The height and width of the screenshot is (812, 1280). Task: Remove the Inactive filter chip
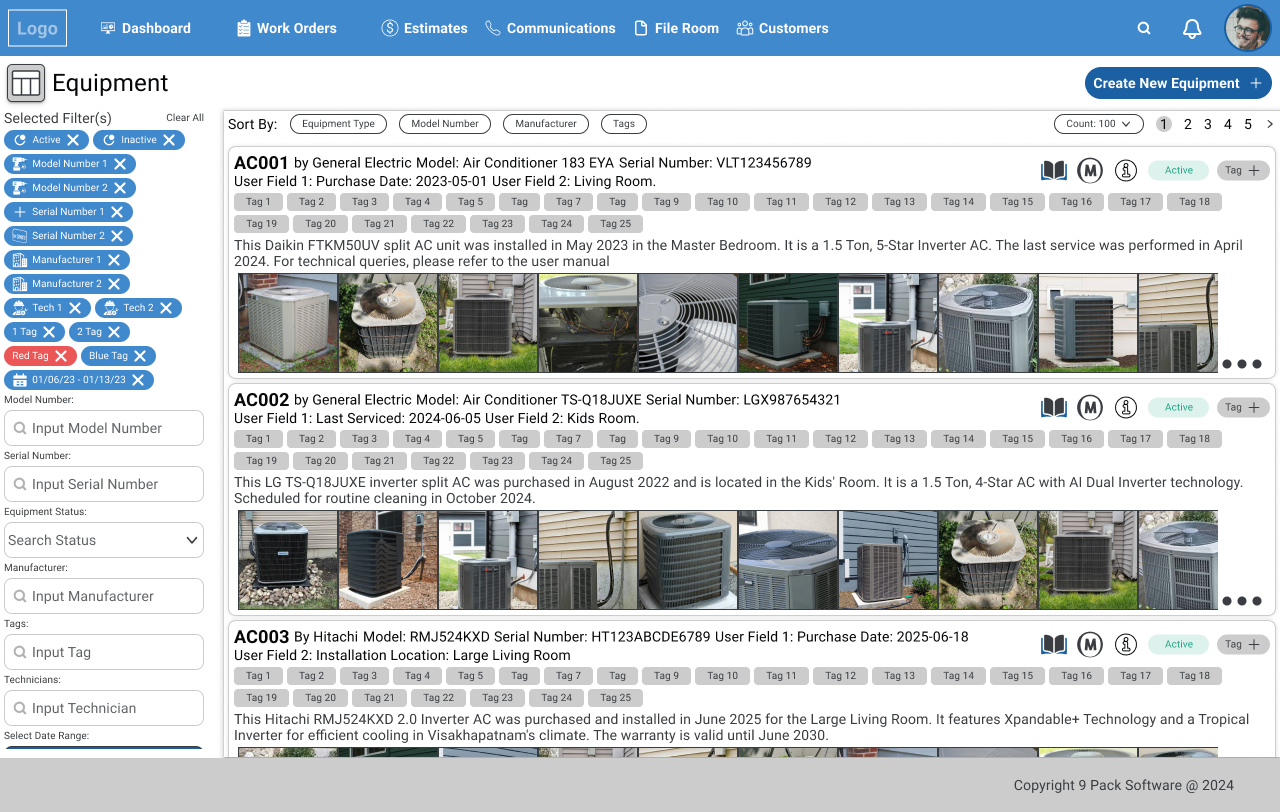[x=169, y=140]
